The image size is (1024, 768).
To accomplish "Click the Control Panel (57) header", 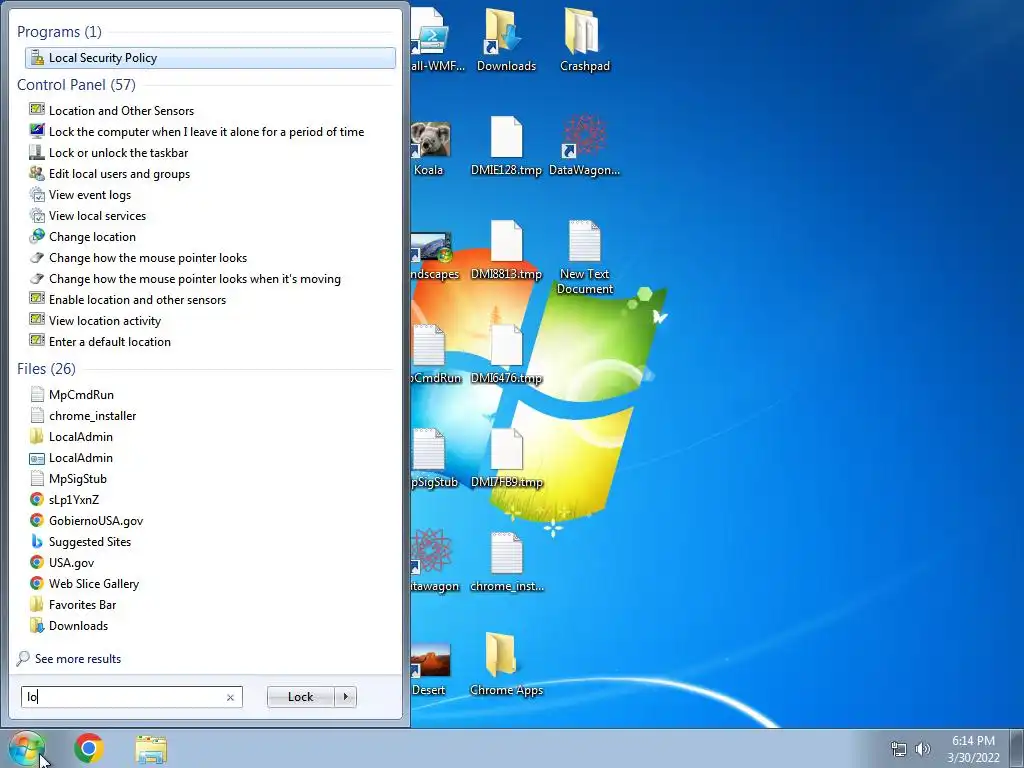I will [76, 84].
